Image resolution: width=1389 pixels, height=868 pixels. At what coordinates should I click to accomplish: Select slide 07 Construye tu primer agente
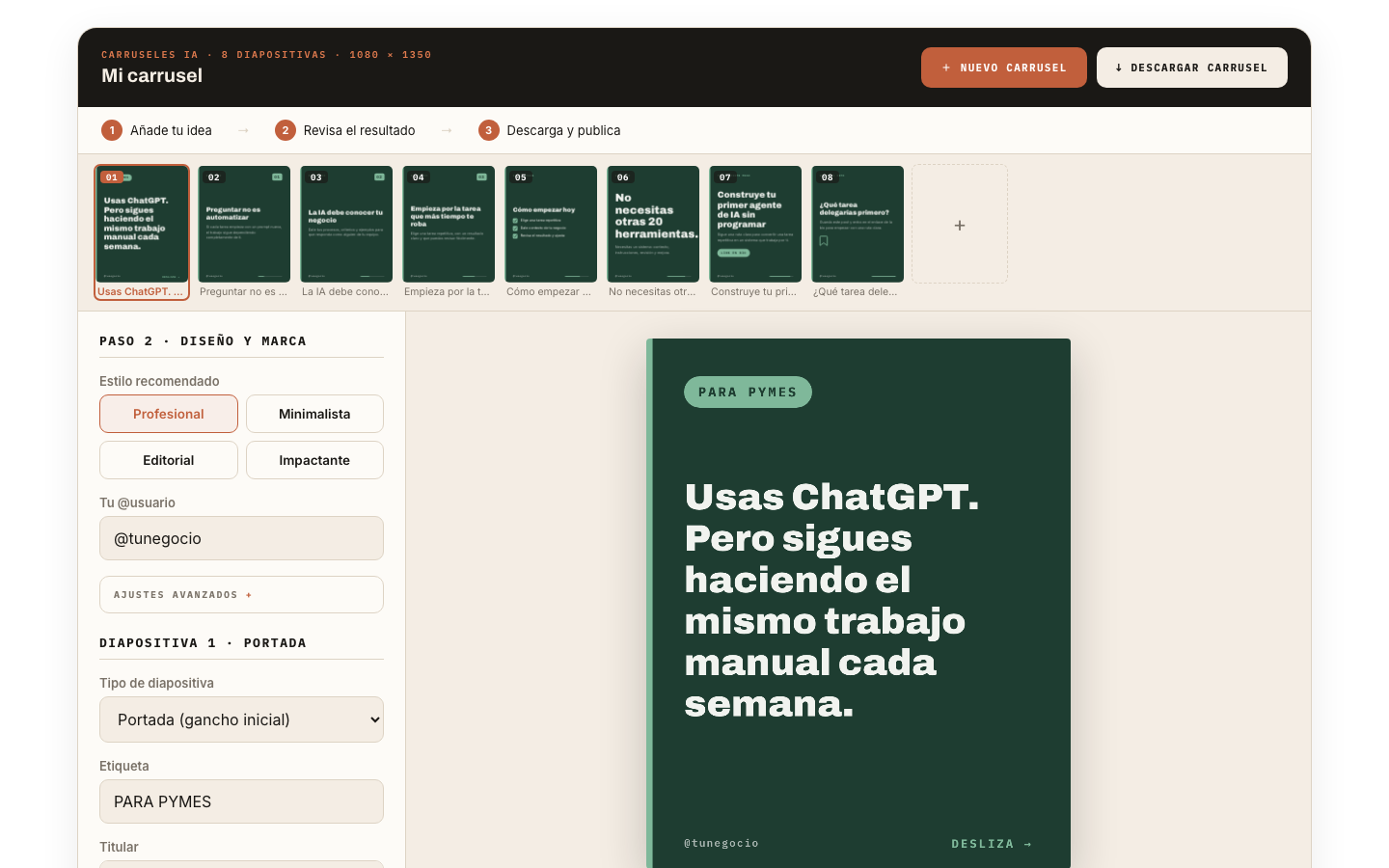tap(755, 232)
